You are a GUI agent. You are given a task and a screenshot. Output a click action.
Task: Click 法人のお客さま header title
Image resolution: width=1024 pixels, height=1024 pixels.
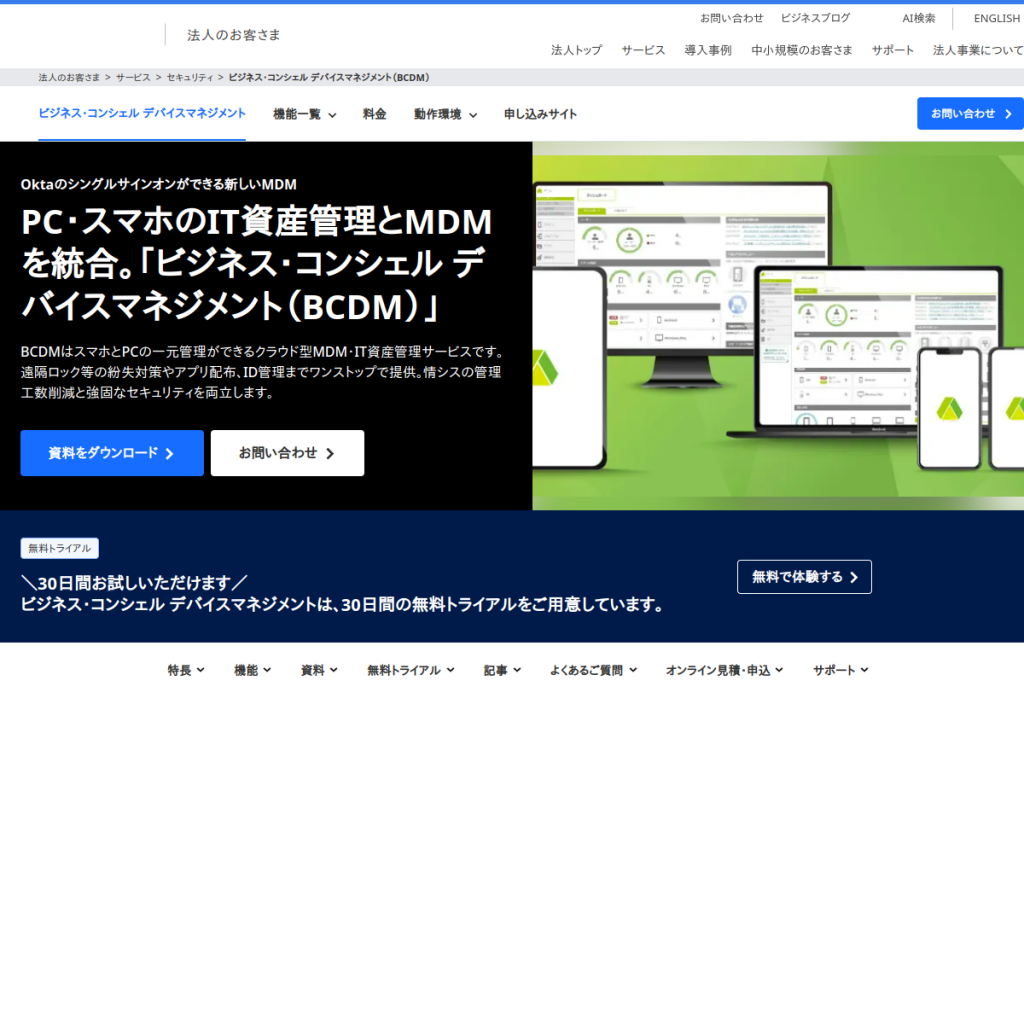(233, 35)
